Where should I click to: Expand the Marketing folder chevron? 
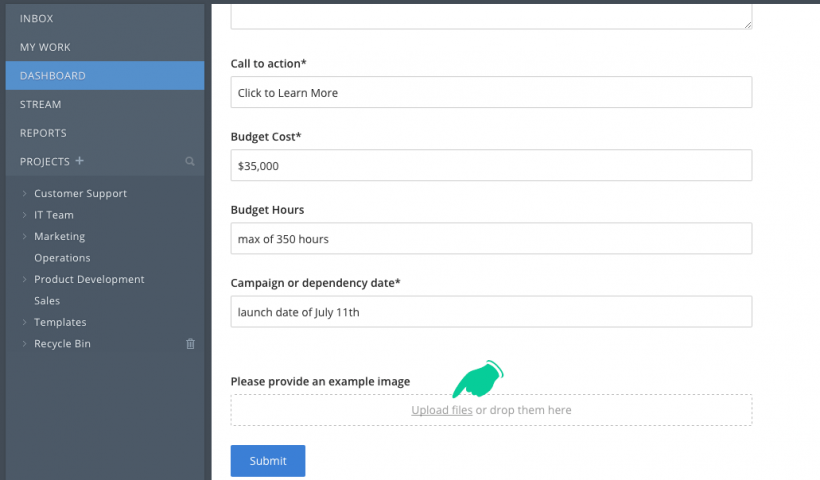click(x=25, y=236)
